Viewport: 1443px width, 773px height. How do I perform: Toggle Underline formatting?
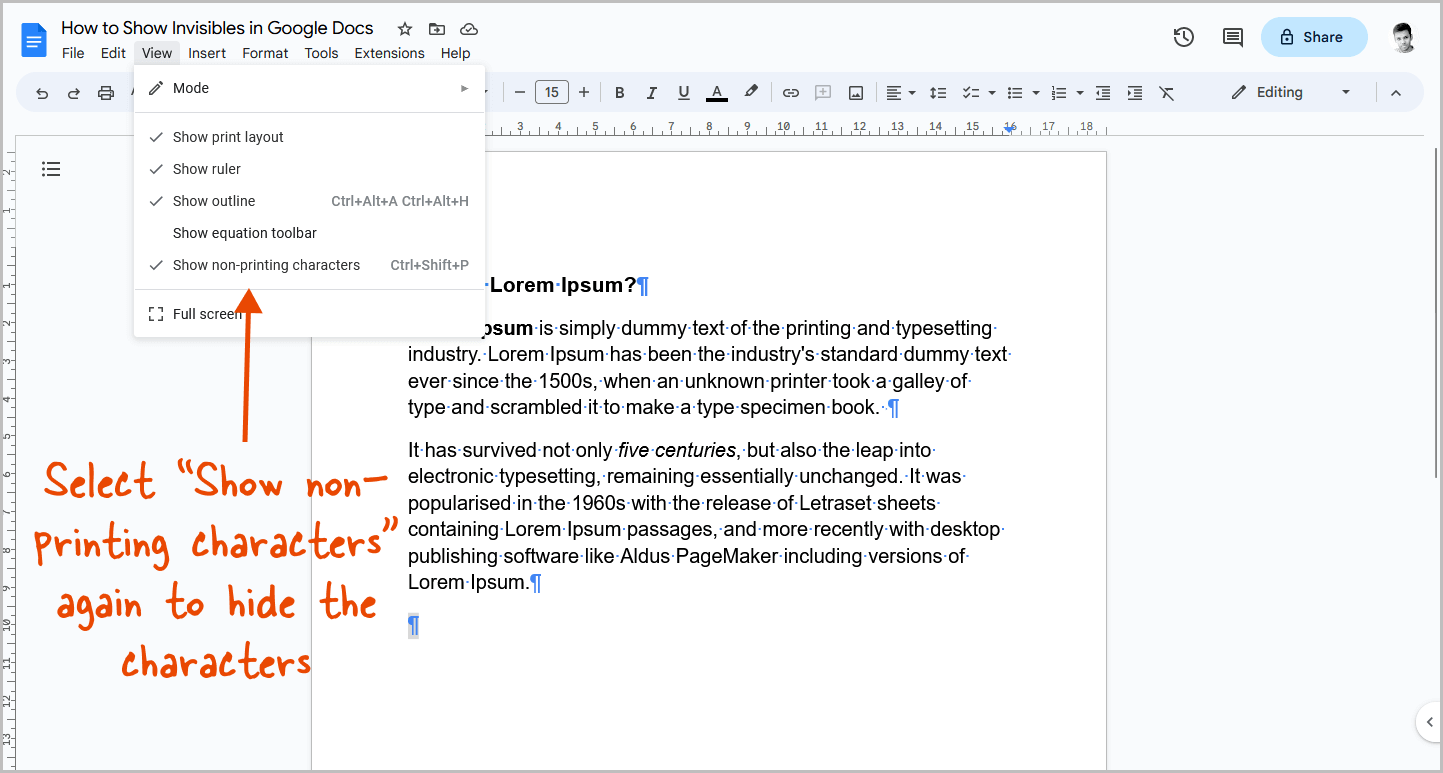pos(683,92)
